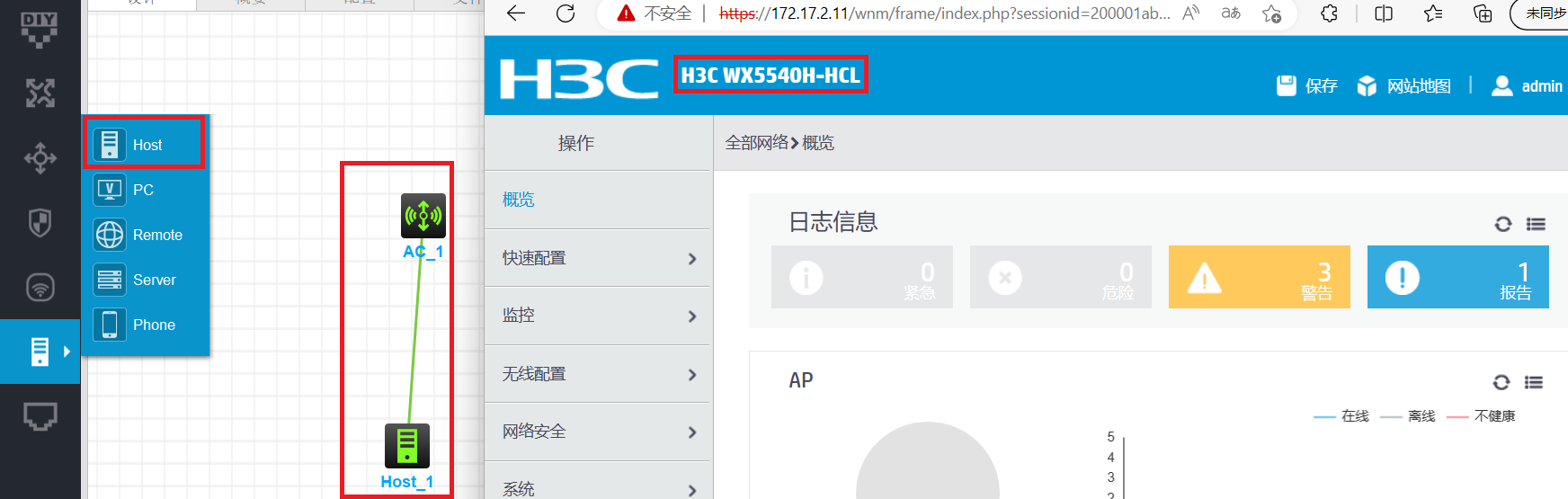Screen dimensions: 1568x499
Task: Click the 操作 panel header
Action: [x=576, y=143]
